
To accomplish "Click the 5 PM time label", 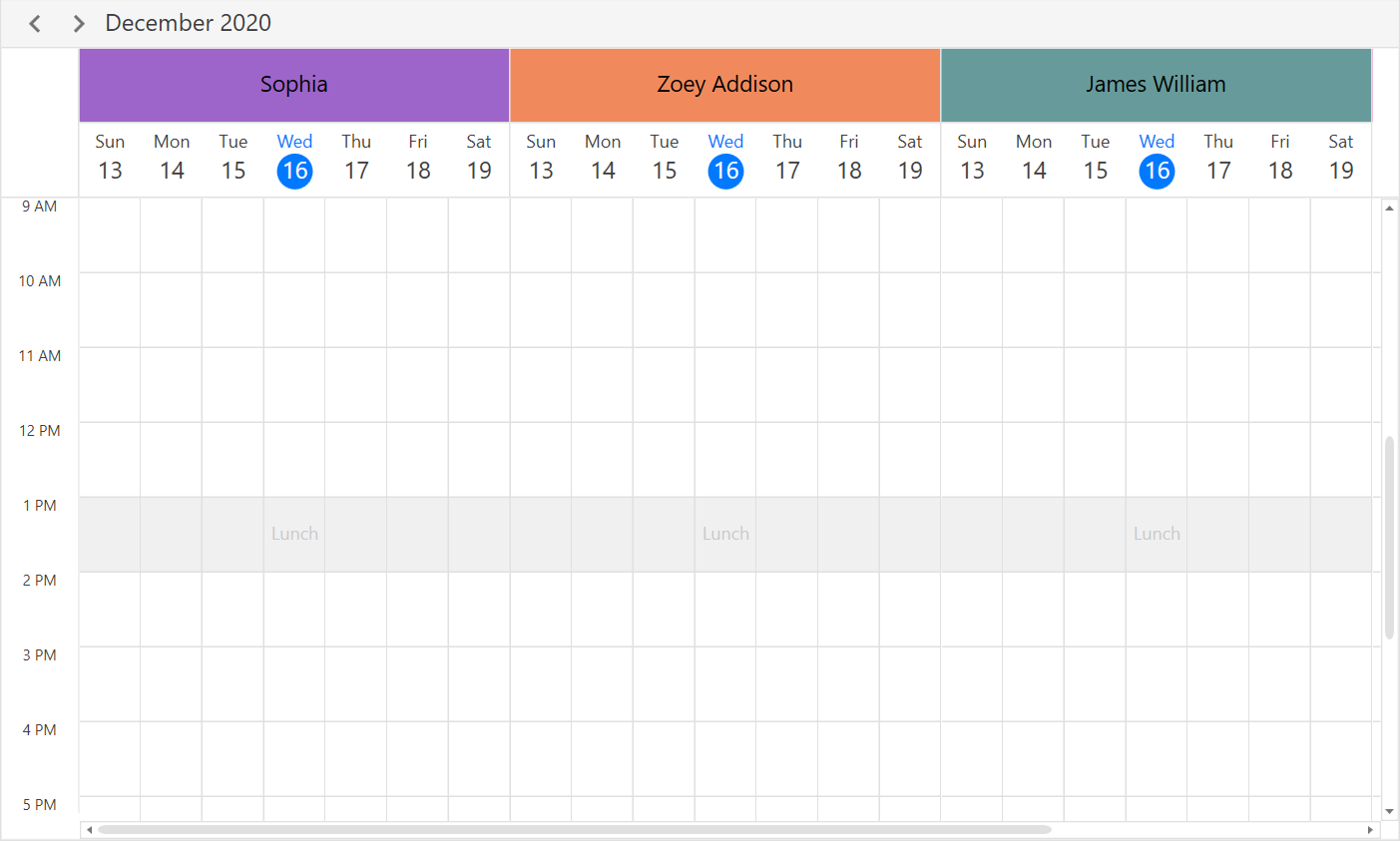I will 40,805.
